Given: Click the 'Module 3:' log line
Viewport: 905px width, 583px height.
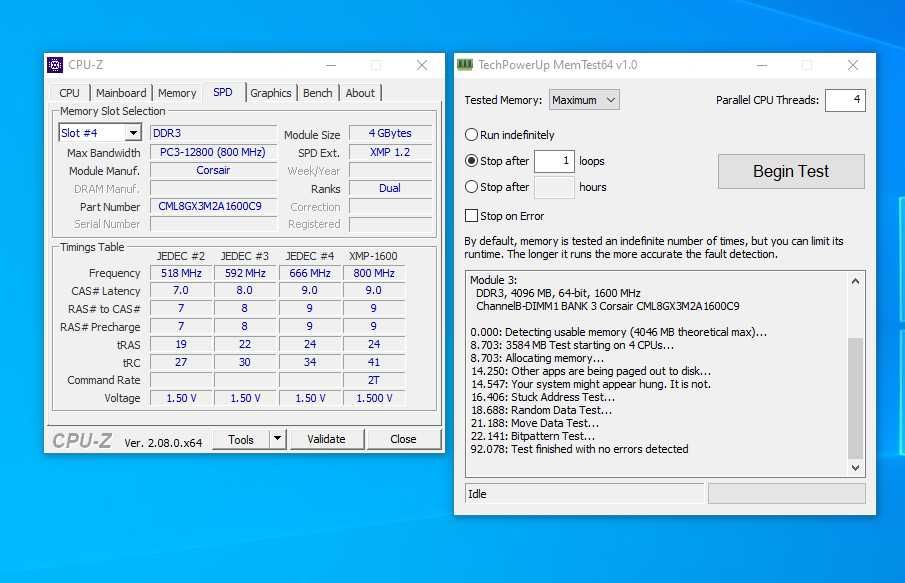Looking at the screenshot, I should (x=493, y=280).
